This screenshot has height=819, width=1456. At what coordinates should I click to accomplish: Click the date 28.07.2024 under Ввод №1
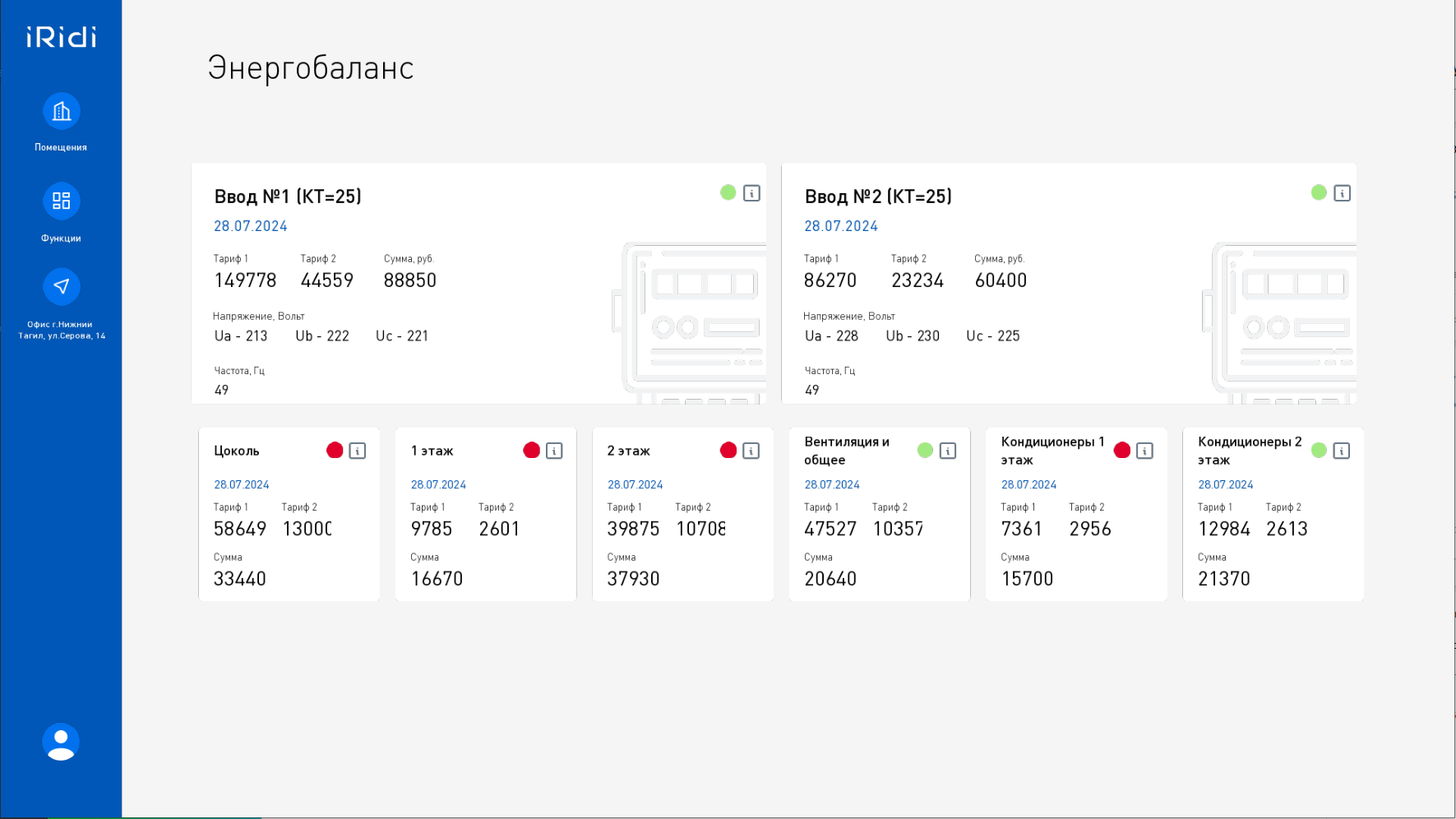[251, 226]
